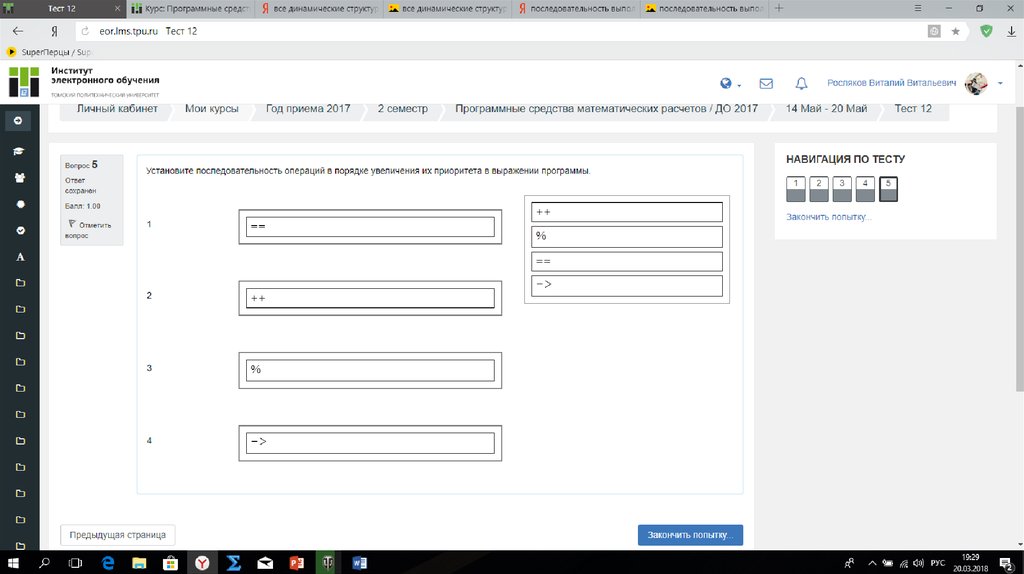Click the green shield protection icon
This screenshot has width=1024, height=574.
[x=986, y=31]
